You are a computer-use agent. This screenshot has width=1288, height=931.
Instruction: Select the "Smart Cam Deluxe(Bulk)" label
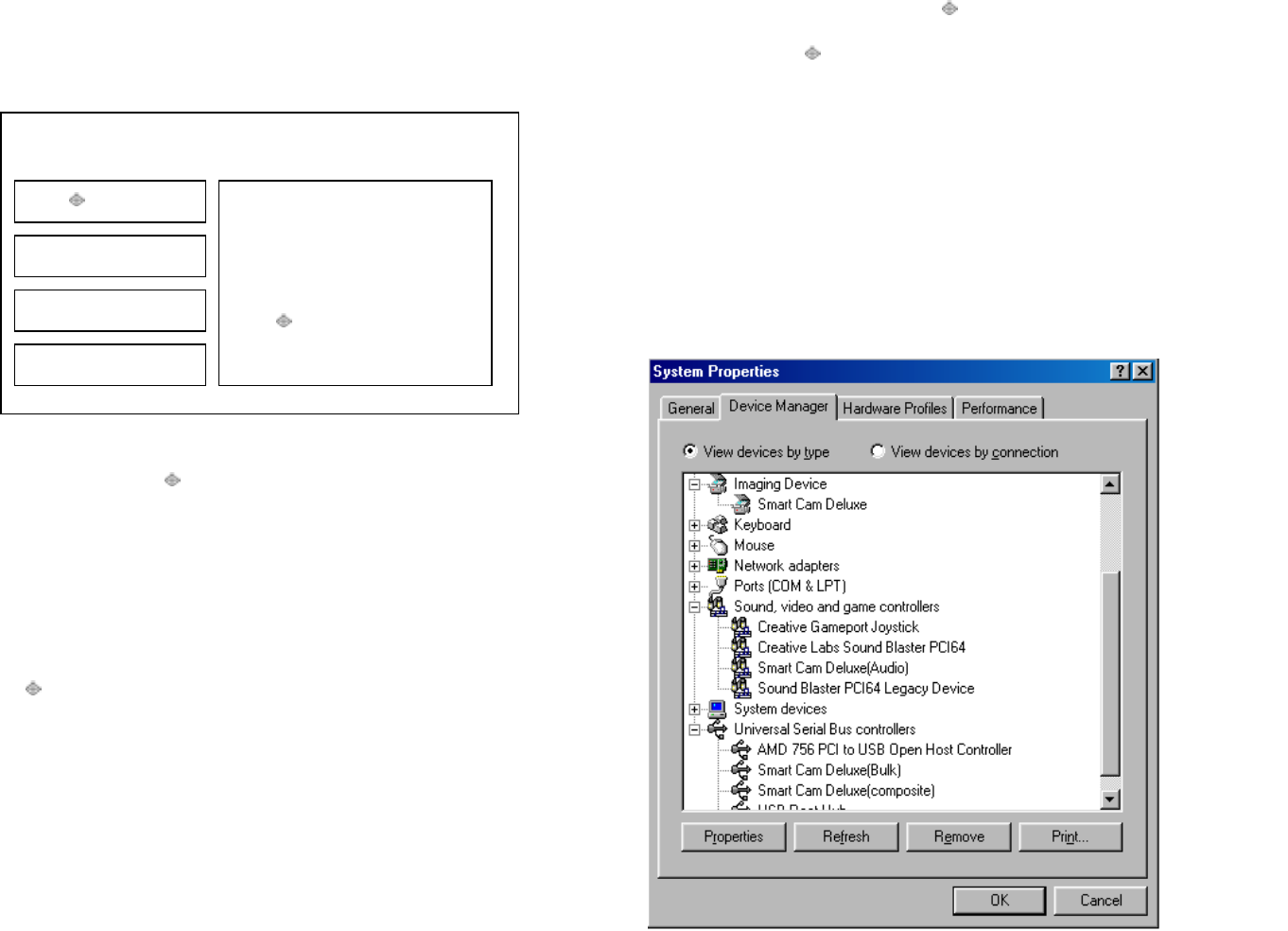829,770
